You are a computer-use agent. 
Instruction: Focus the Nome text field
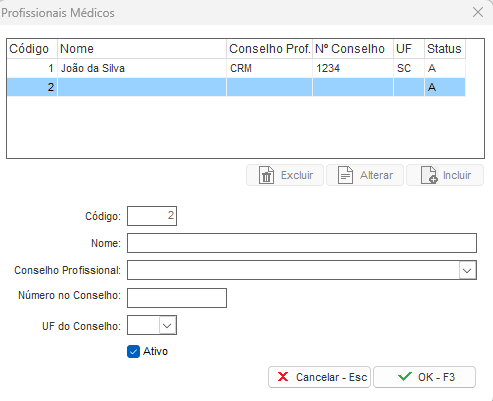pos(302,243)
